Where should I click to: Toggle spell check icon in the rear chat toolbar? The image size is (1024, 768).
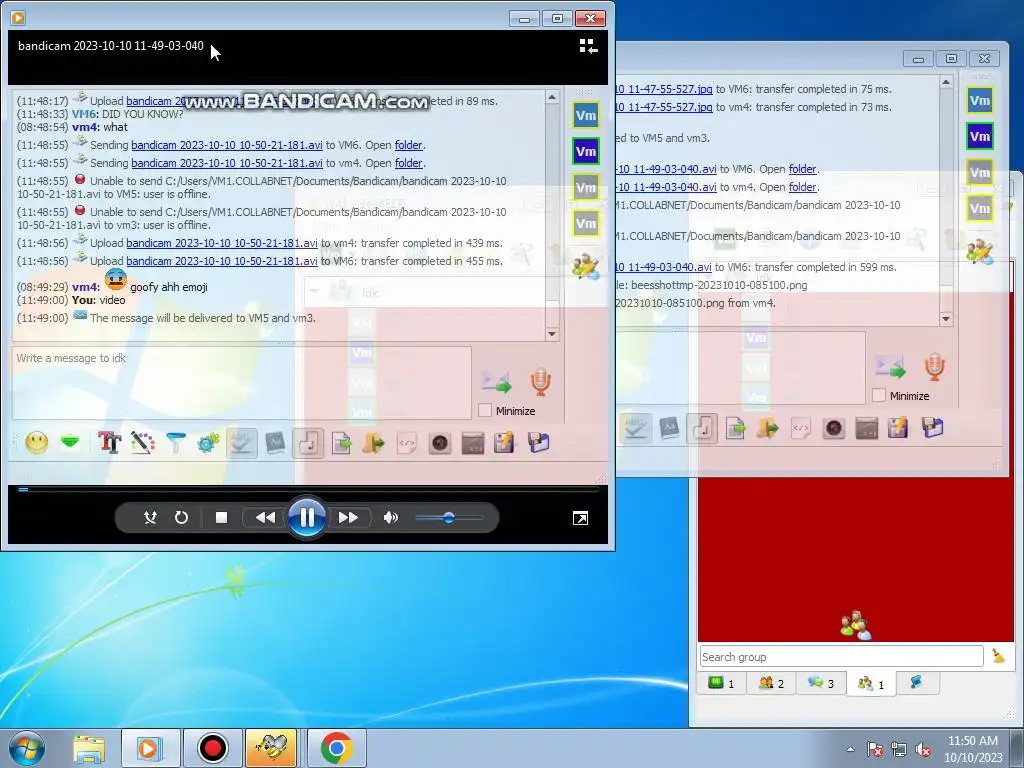click(x=635, y=428)
